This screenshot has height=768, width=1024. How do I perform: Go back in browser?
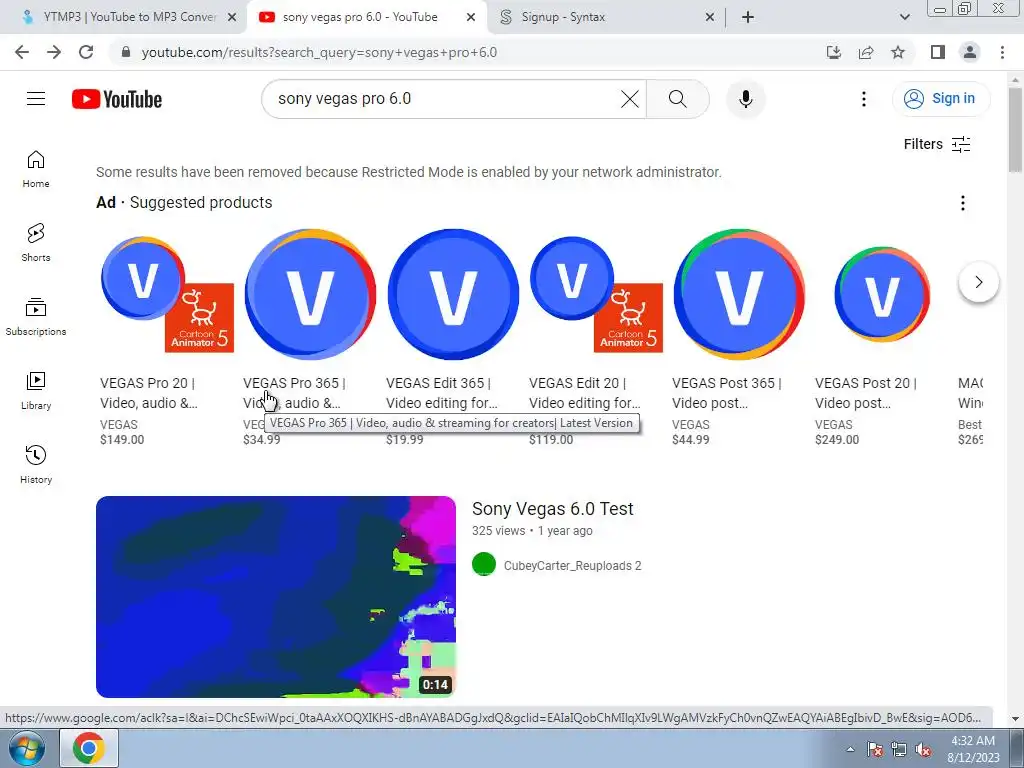tap(22, 52)
